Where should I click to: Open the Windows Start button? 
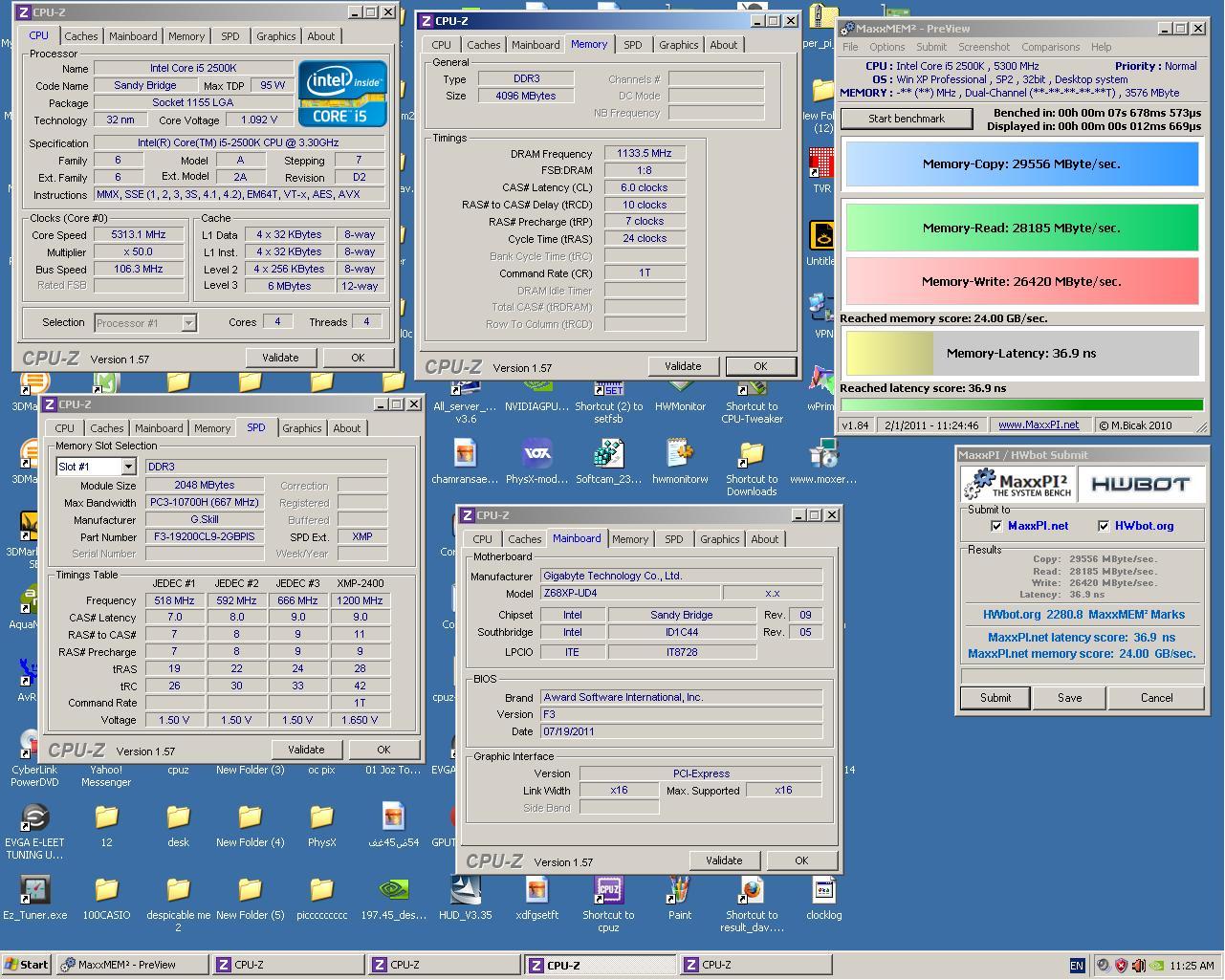click(27, 965)
